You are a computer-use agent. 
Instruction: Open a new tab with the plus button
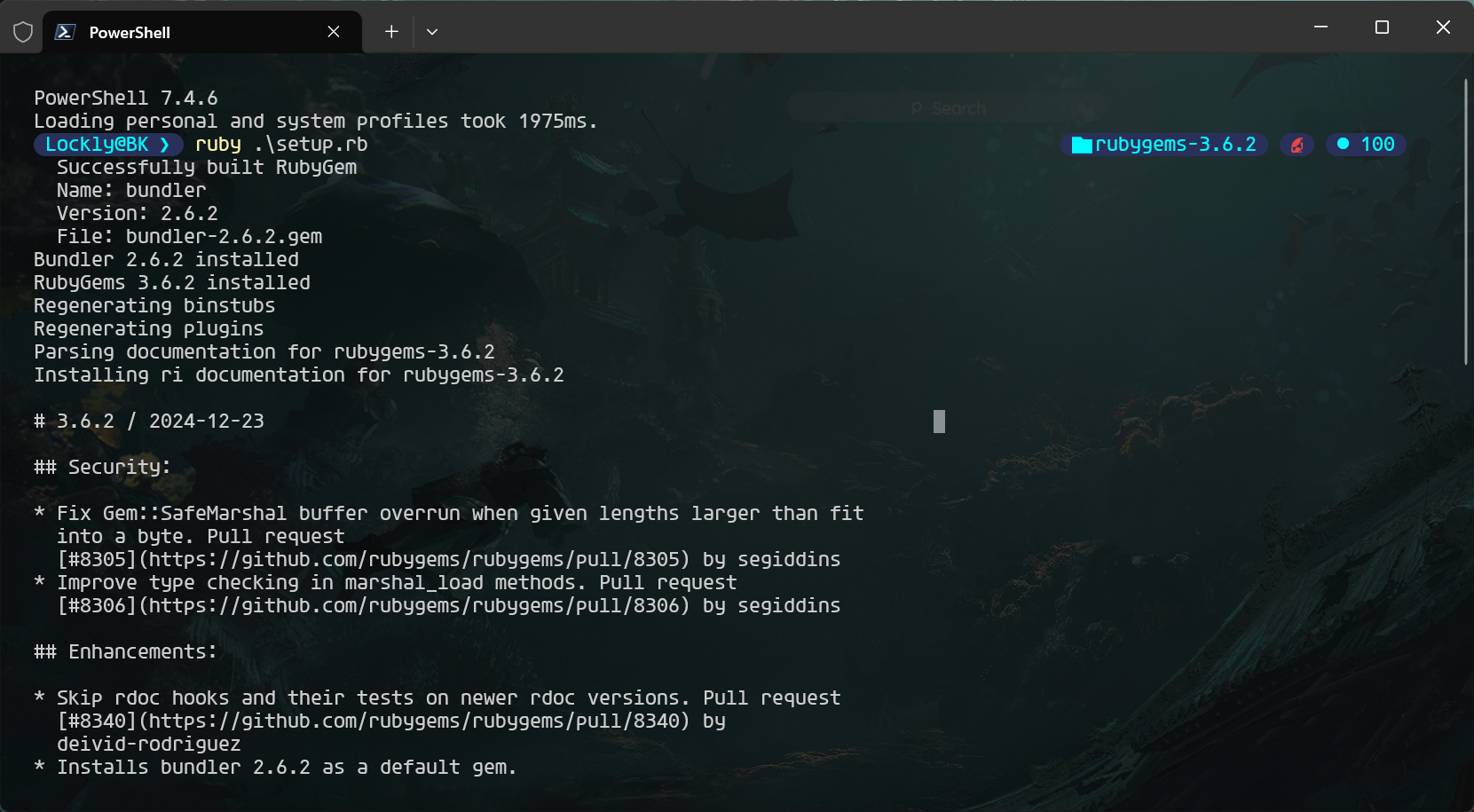pos(391,32)
